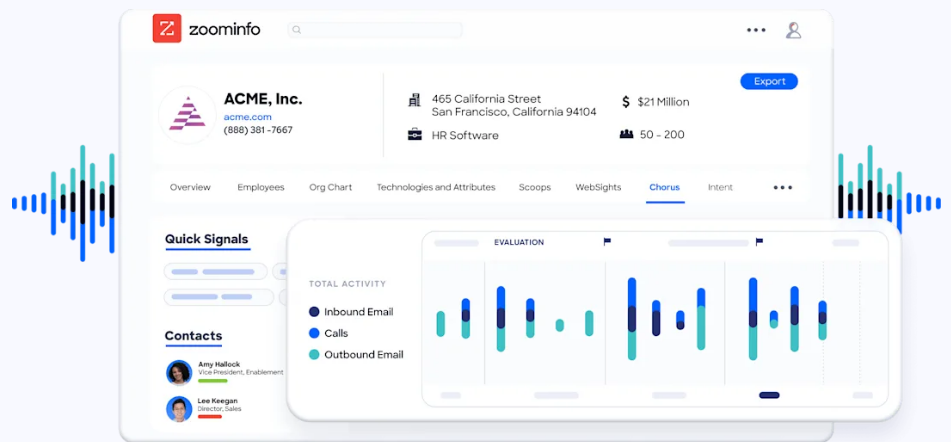Open Amy Hallock's avatar photo
Screen dimensions: 951x442
pos(179,372)
